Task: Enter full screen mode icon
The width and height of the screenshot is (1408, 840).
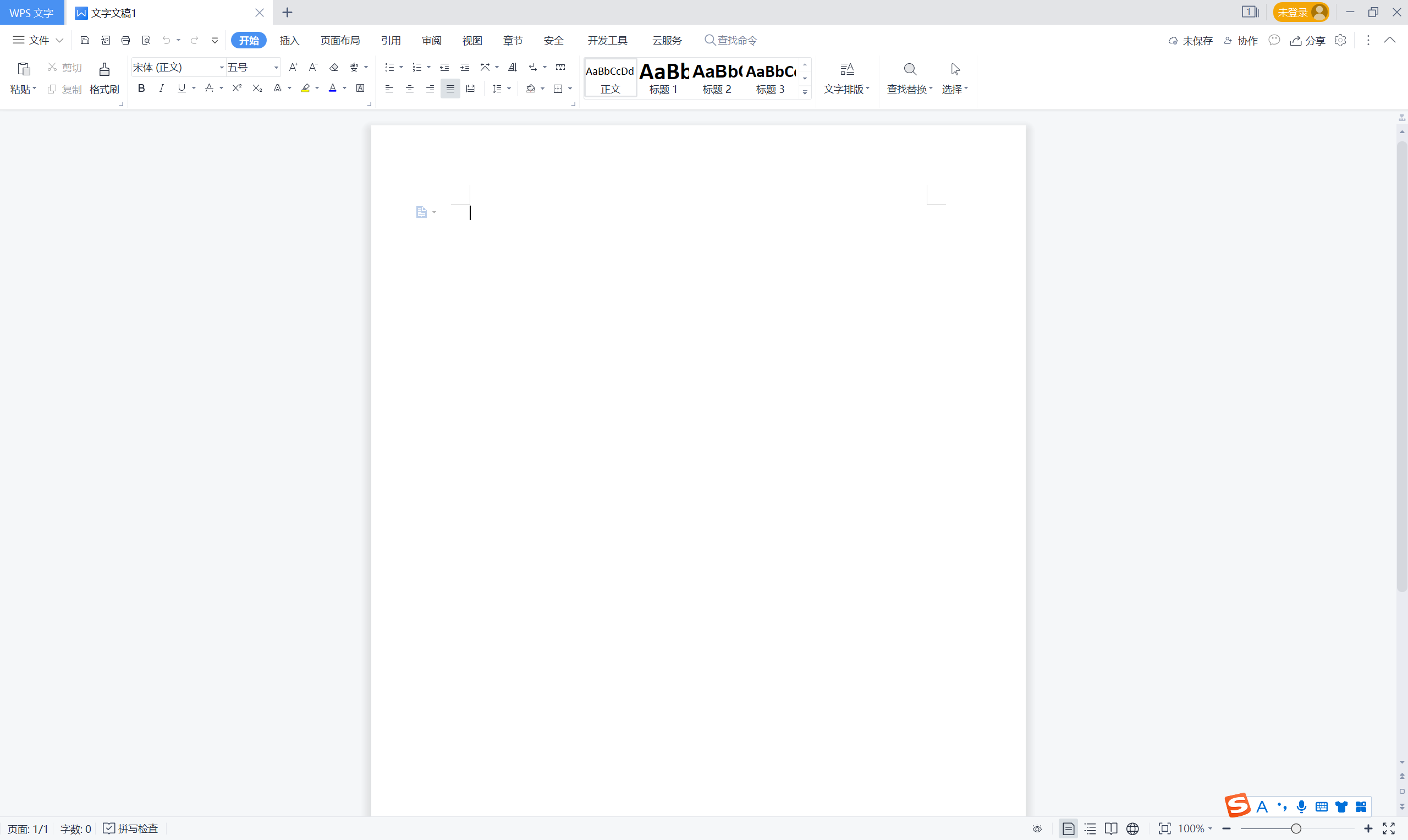Action: (1389, 828)
